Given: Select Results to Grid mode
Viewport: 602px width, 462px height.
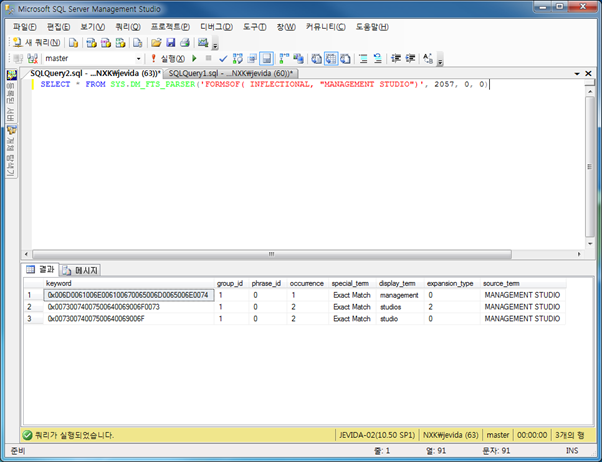Looking at the screenshot, I should [x=331, y=58].
